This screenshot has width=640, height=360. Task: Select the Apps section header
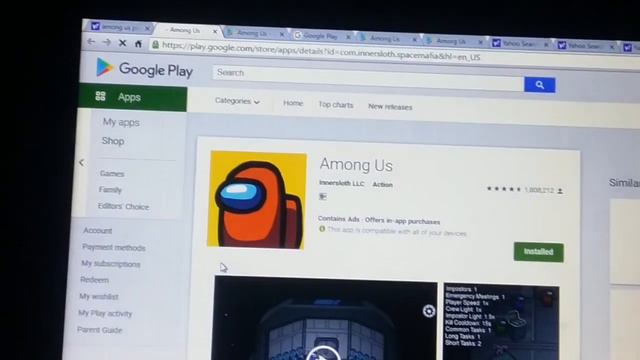133,98
